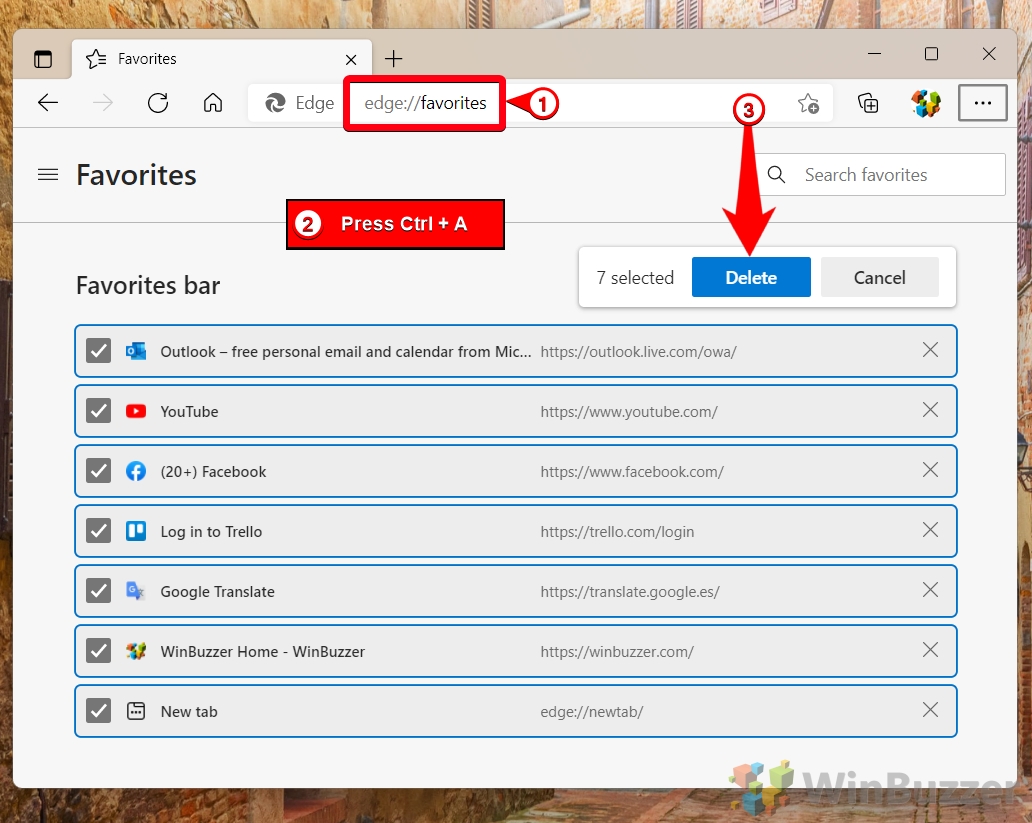1032x823 pixels.
Task: Click the YouTube favorite title
Action: pos(190,412)
